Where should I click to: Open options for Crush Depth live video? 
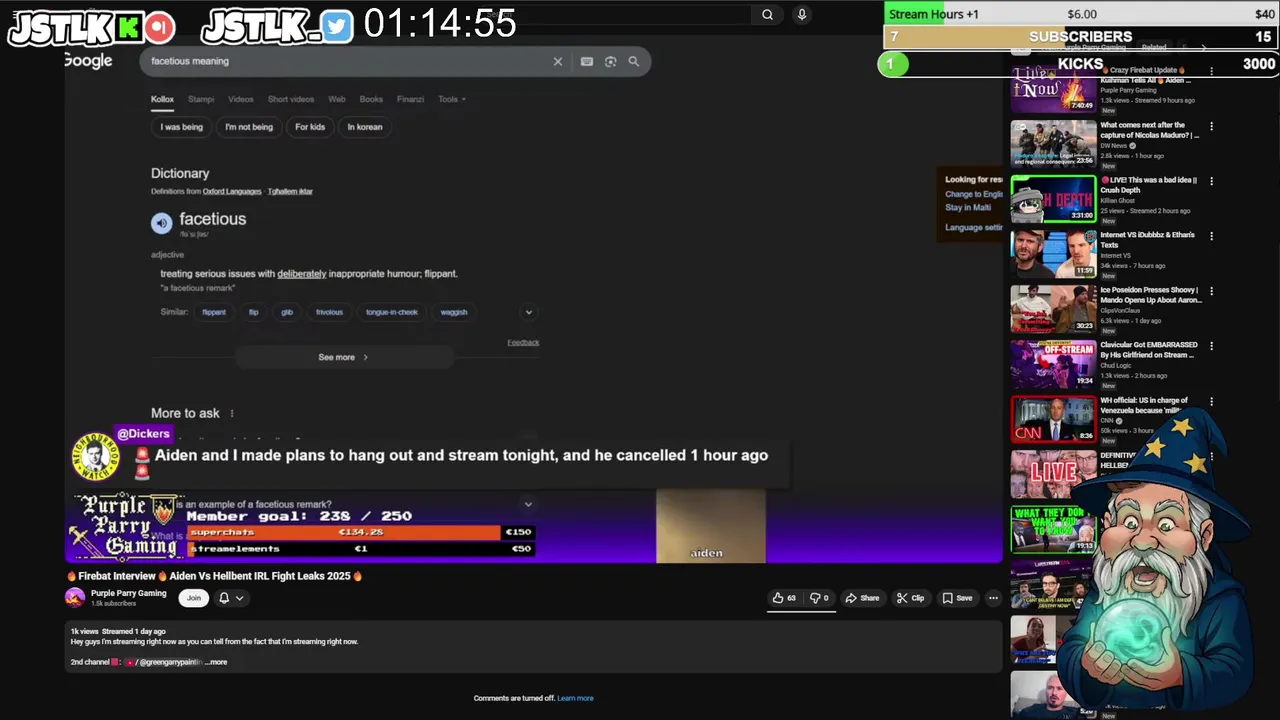pyautogui.click(x=1211, y=182)
